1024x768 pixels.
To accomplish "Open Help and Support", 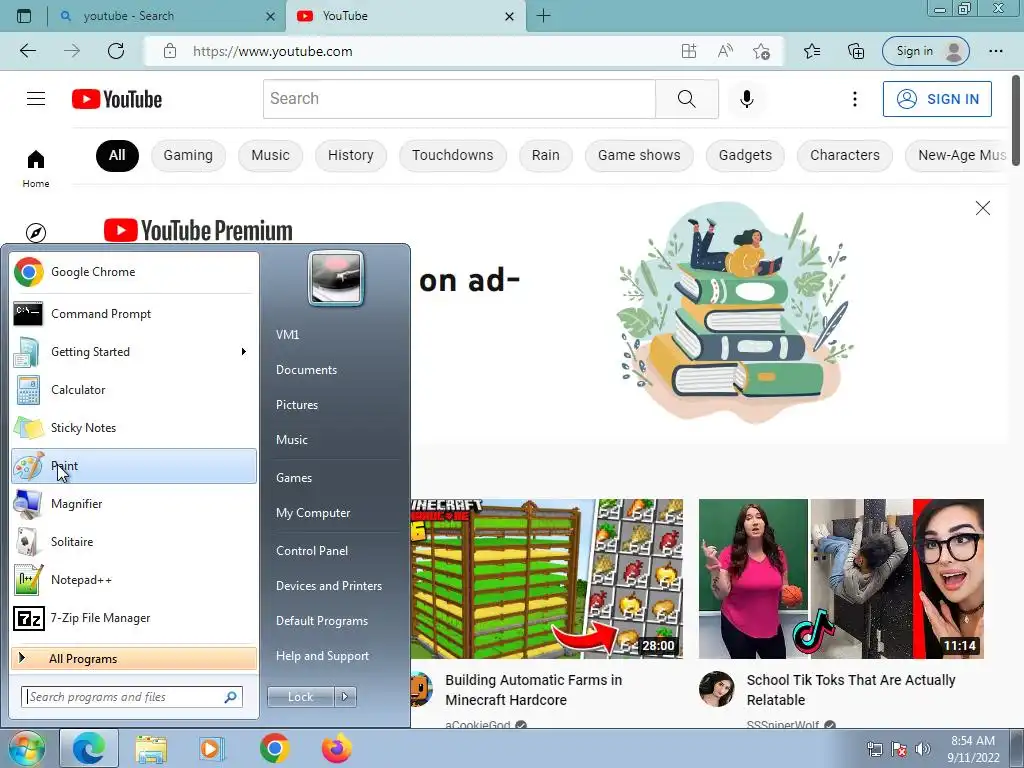I will [x=322, y=656].
